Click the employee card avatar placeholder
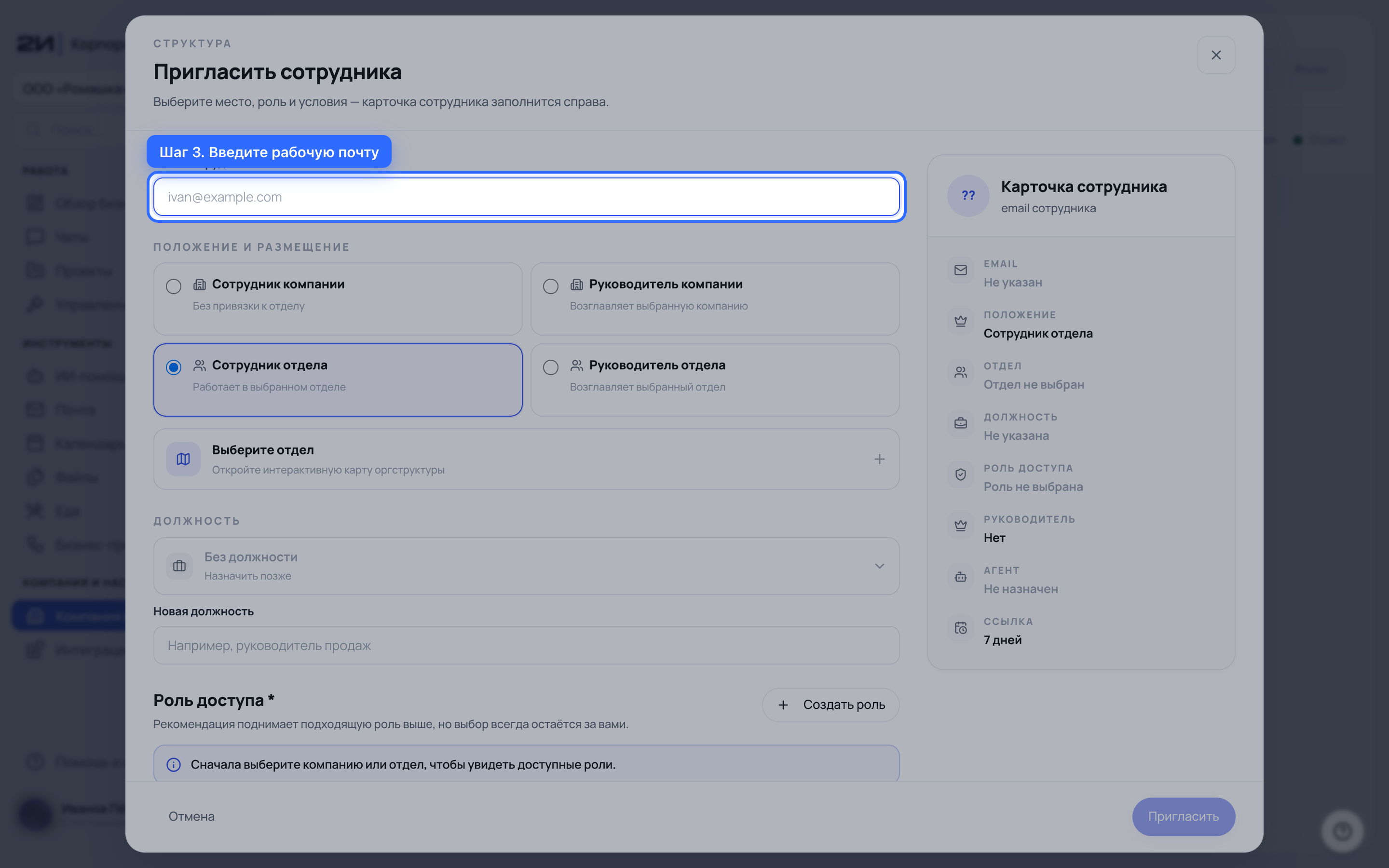1389x868 pixels. tap(968, 196)
